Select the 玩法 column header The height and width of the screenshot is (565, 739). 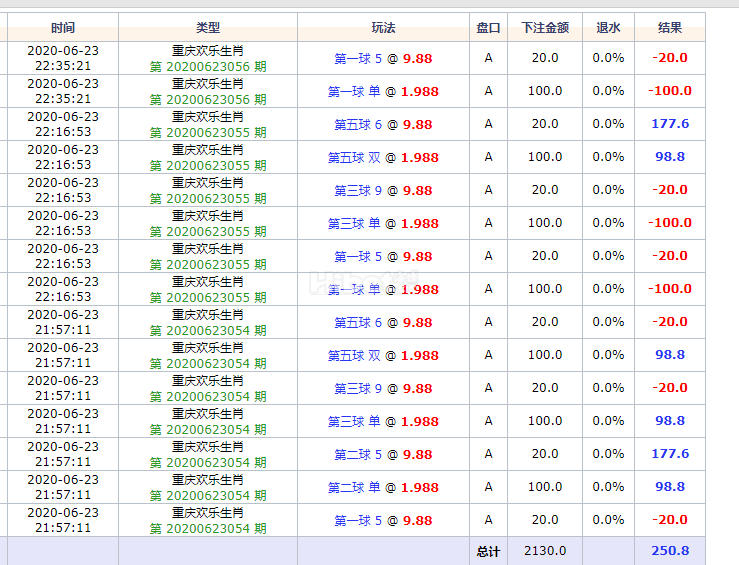pos(383,28)
